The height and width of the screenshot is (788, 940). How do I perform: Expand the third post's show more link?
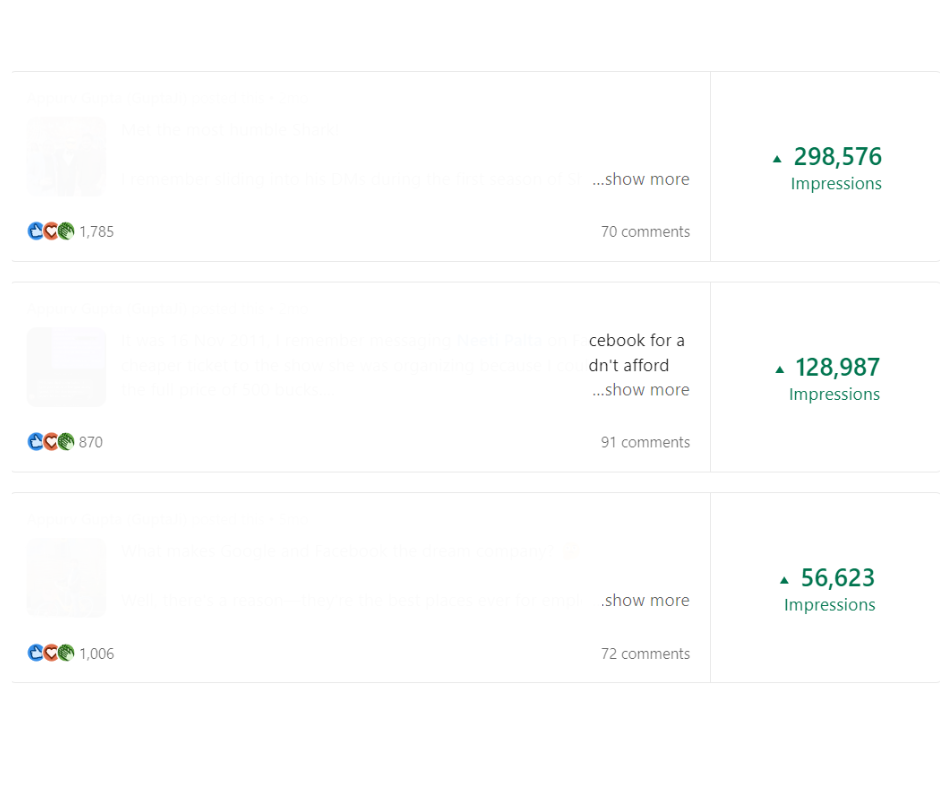click(x=648, y=601)
